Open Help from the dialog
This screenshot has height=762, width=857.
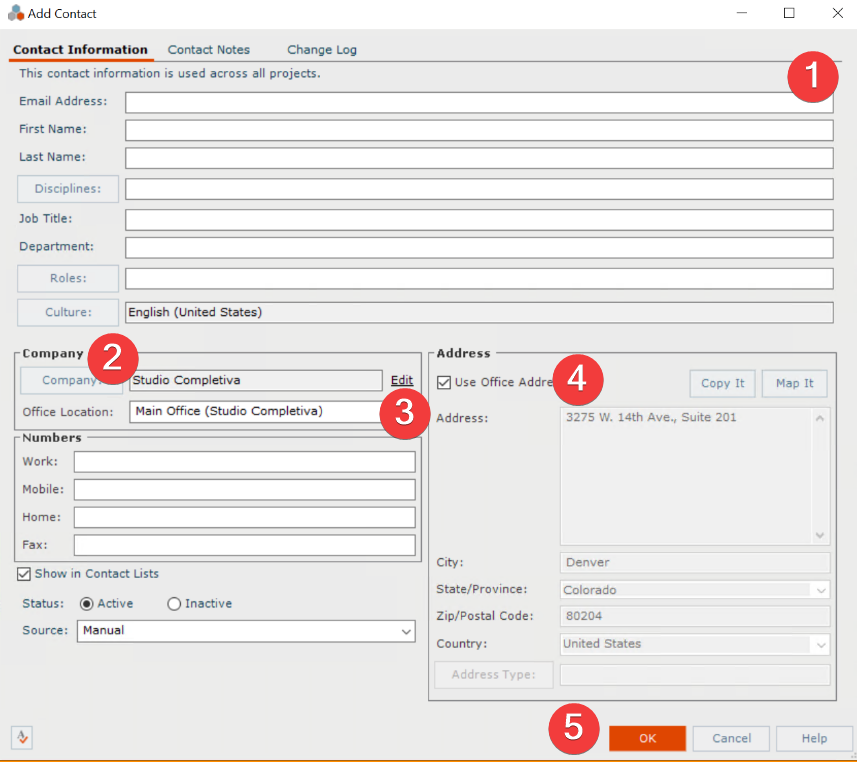pyautogui.click(x=814, y=738)
